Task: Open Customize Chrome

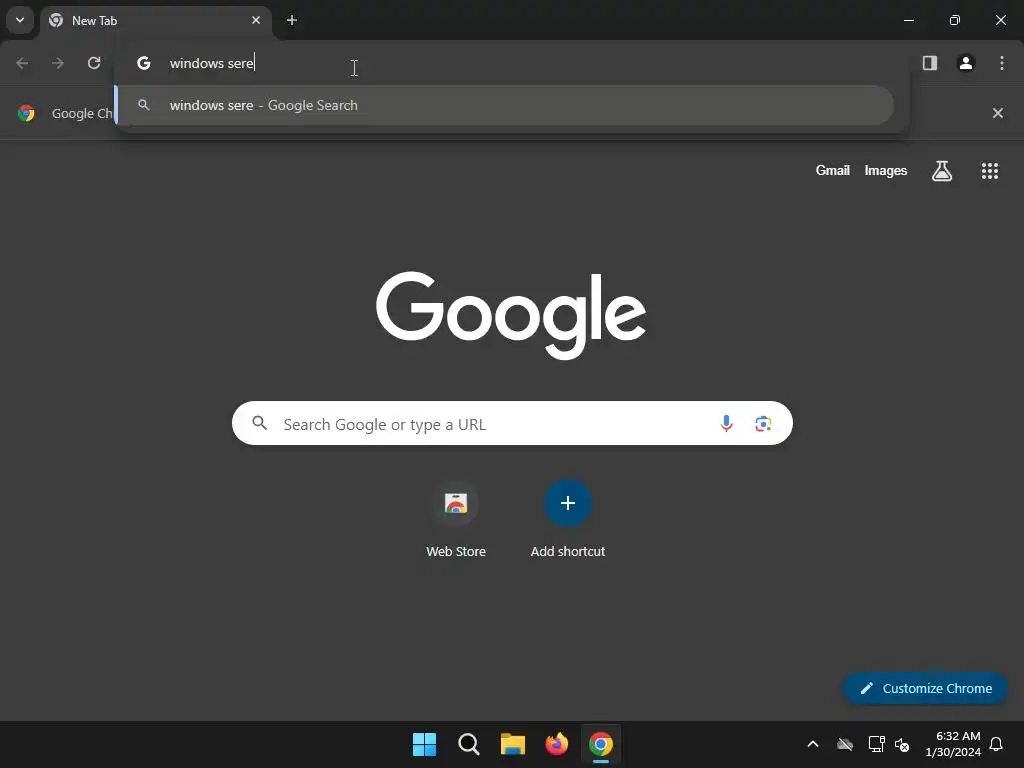Action: pyautogui.click(x=925, y=688)
